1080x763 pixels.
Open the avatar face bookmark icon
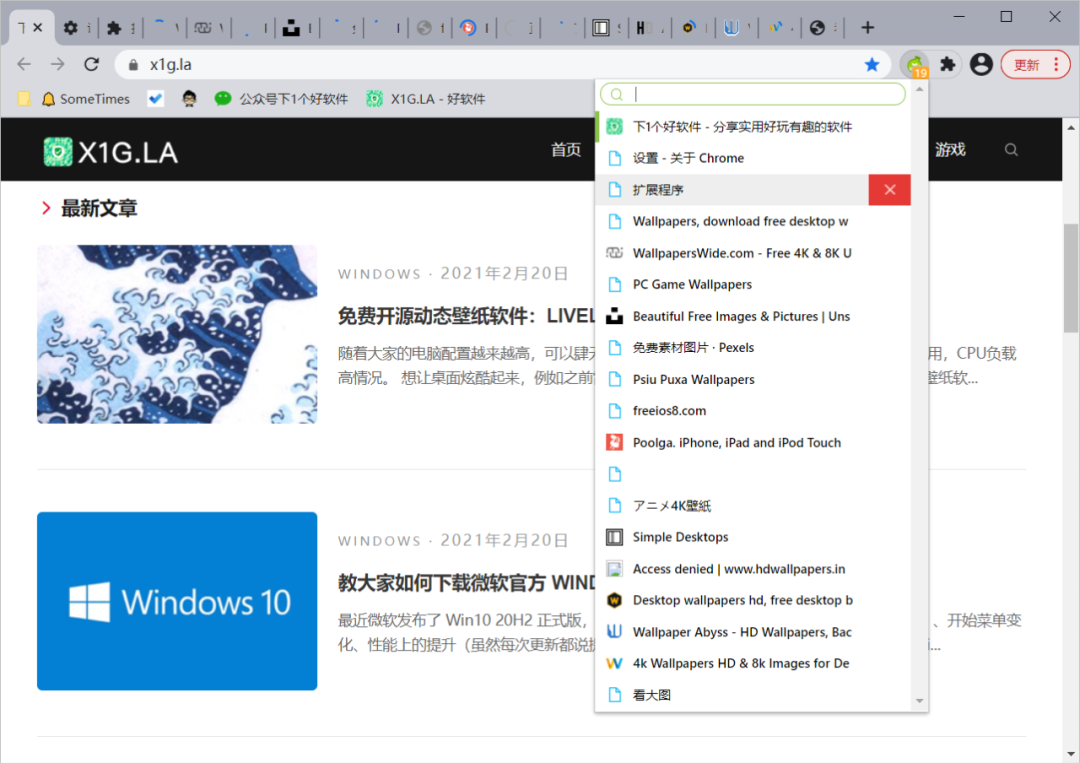click(x=189, y=99)
